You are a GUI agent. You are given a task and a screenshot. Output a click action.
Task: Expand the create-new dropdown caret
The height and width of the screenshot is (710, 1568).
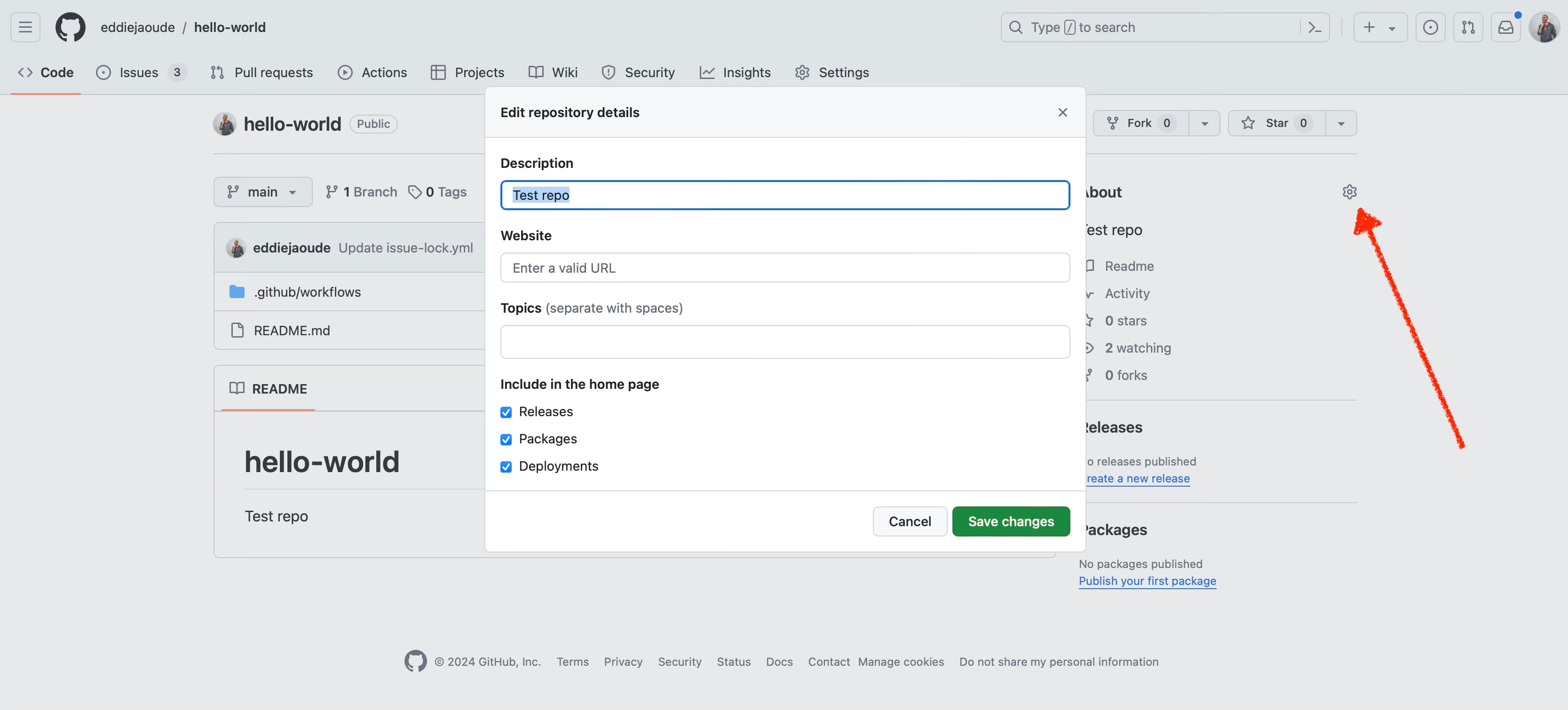1392,28
